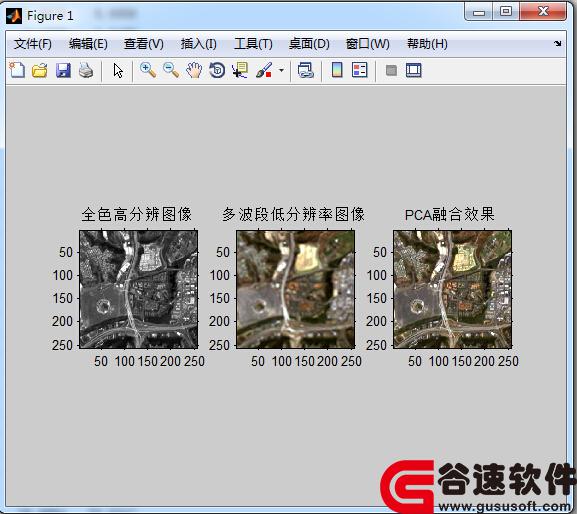Open file with the folder icon

click(40, 70)
